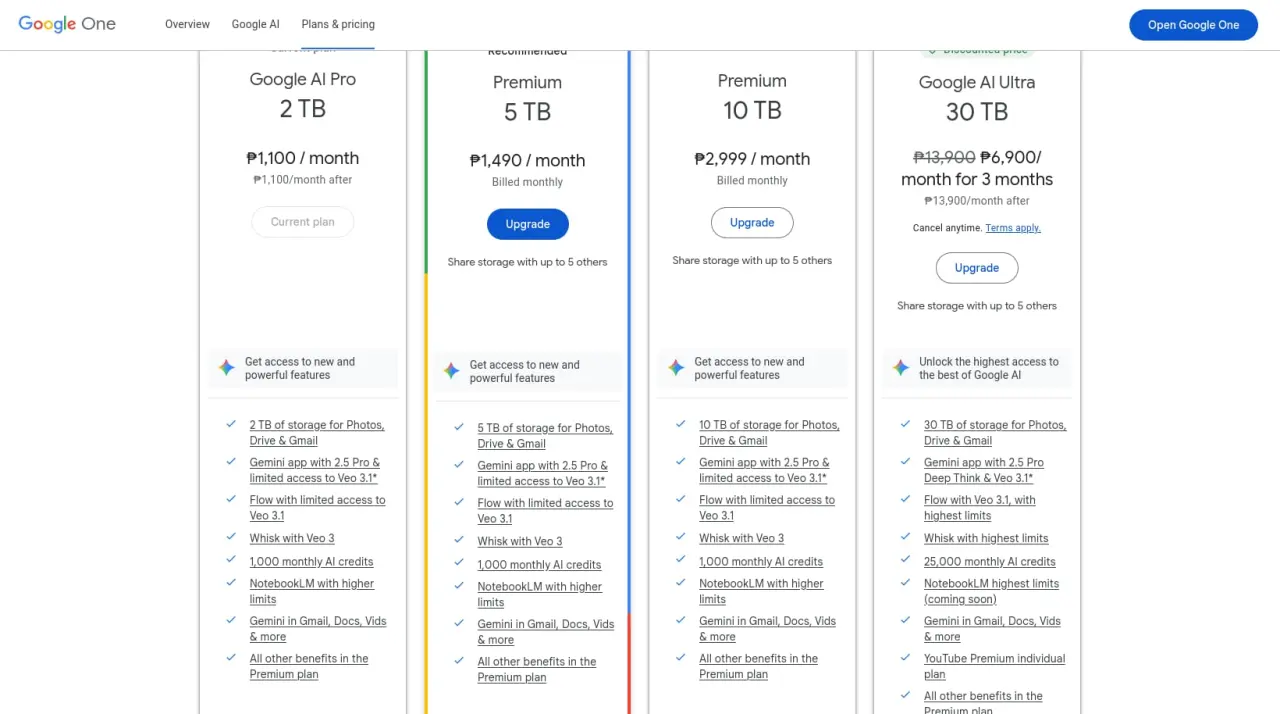Open the 25,000 monthly AI credits link

tap(990, 561)
